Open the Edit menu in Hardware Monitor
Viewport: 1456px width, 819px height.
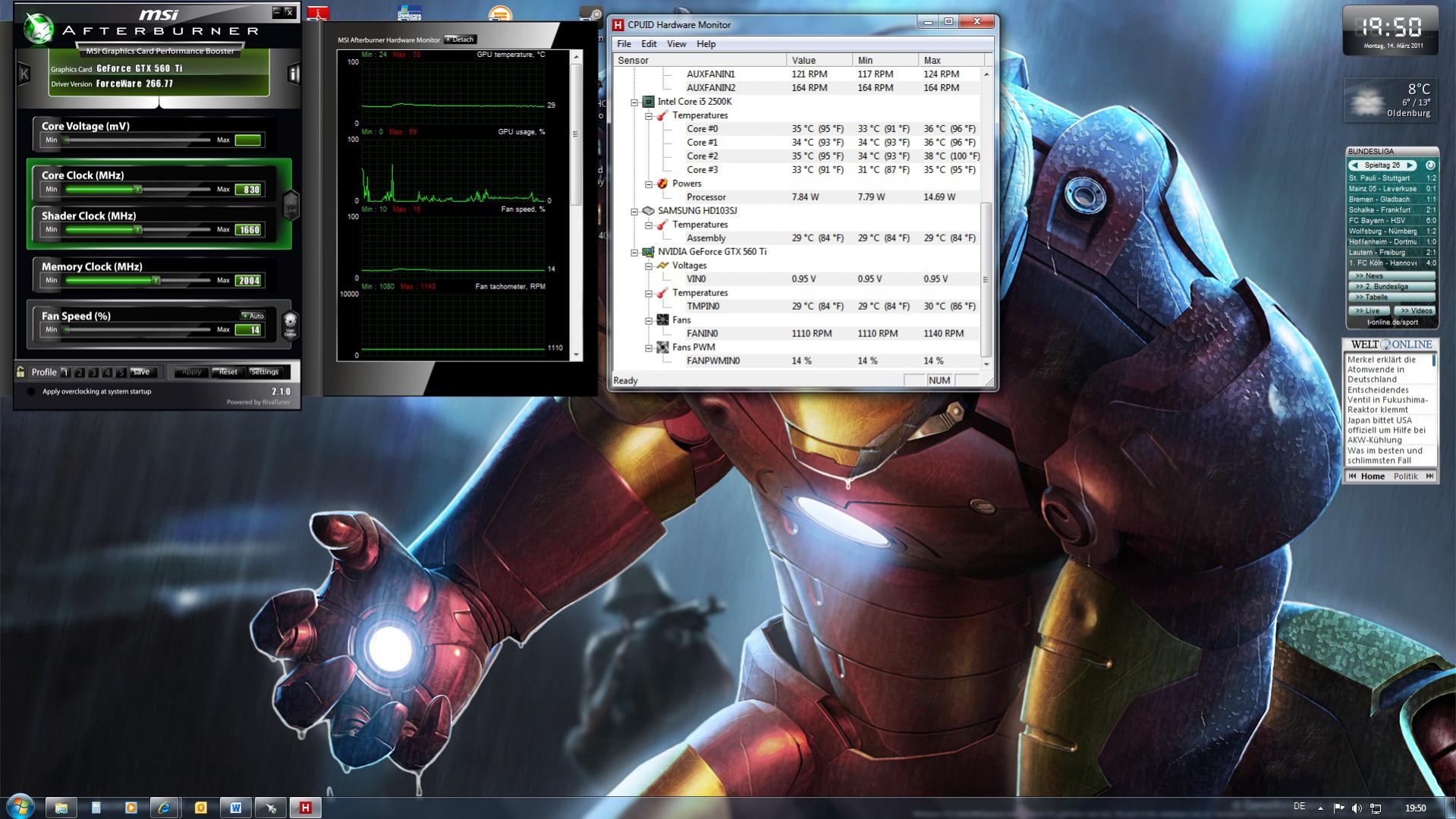click(649, 44)
